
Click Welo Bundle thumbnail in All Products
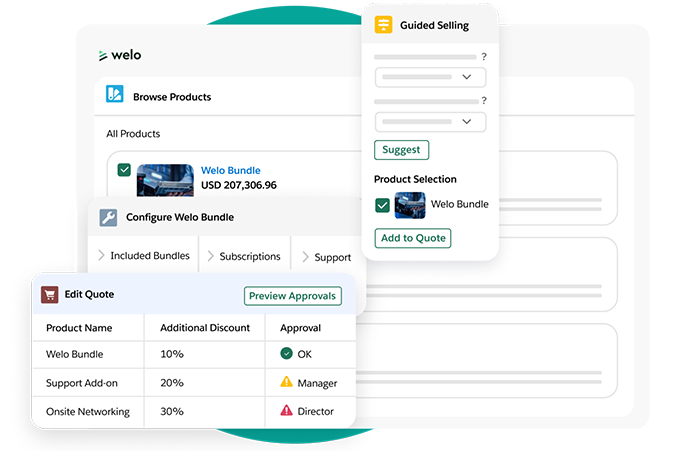click(x=165, y=180)
